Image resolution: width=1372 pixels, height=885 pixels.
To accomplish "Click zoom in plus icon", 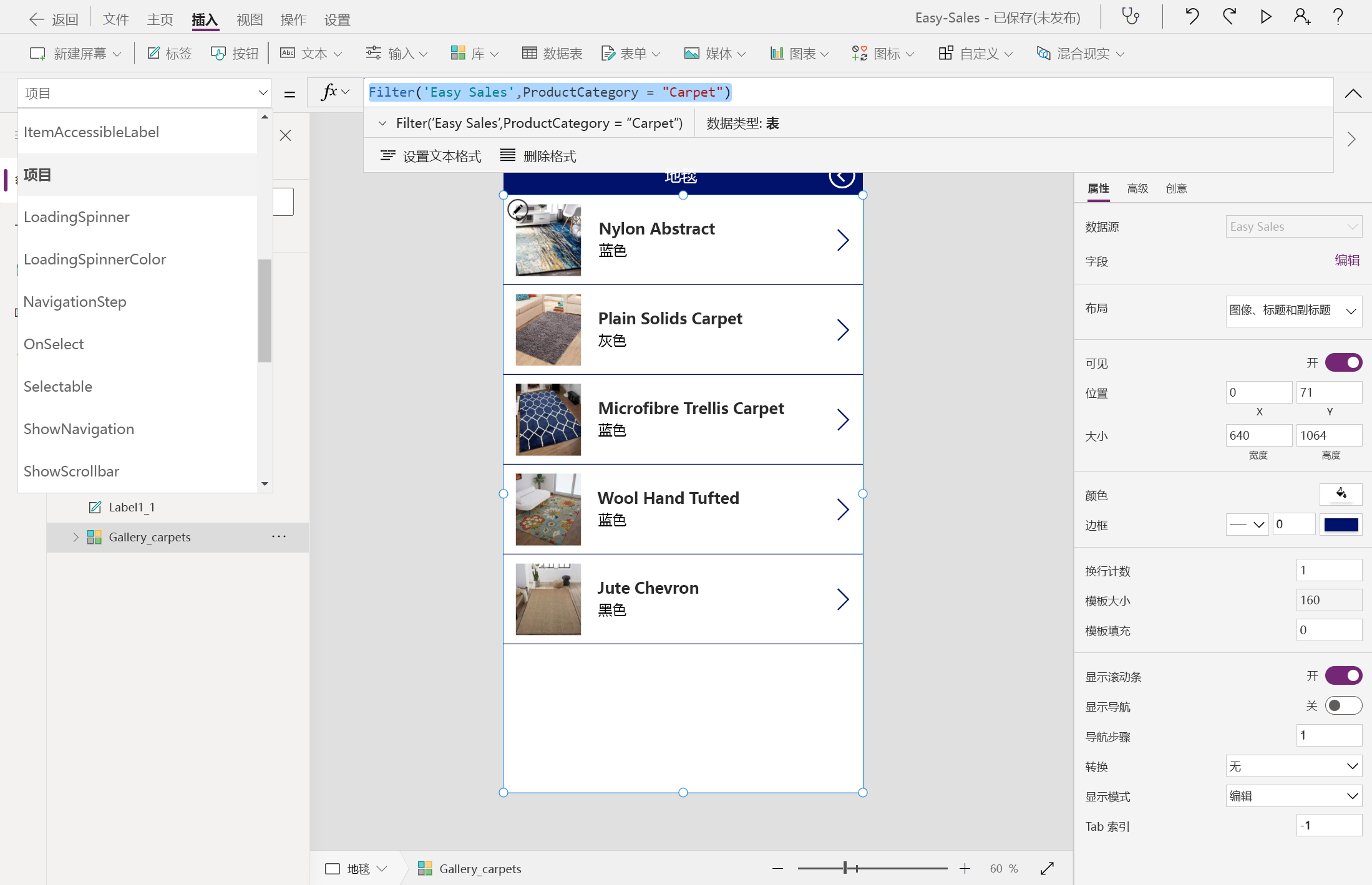I will tap(965, 868).
